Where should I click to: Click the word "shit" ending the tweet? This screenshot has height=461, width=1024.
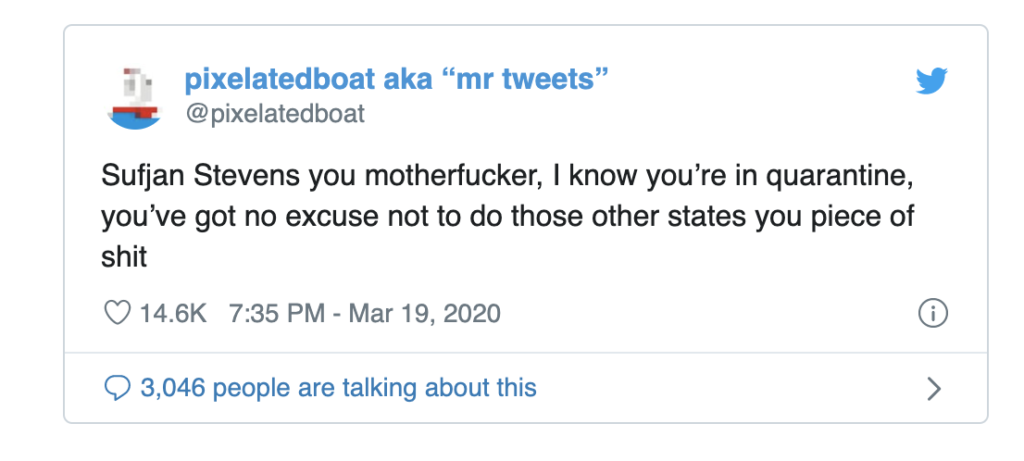pyautogui.click(x=123, y=257)
